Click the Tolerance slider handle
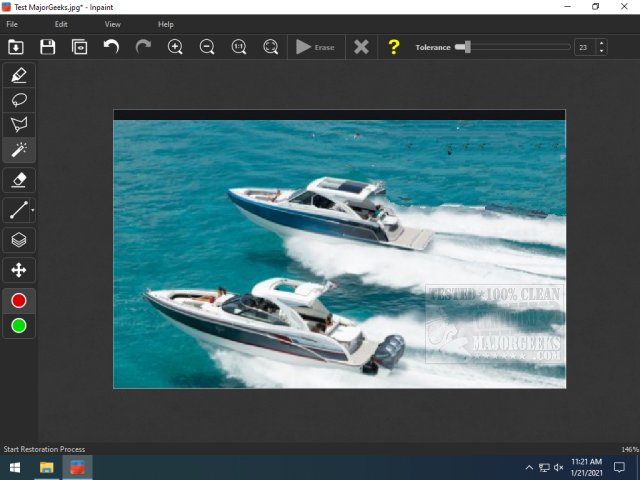The image size is (640, 480). click(460, 47)
